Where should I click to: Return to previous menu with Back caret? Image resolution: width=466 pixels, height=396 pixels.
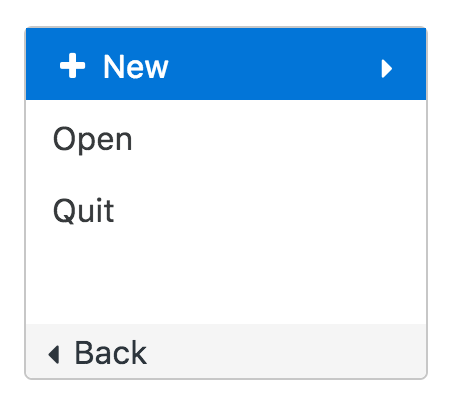[54, 354]
